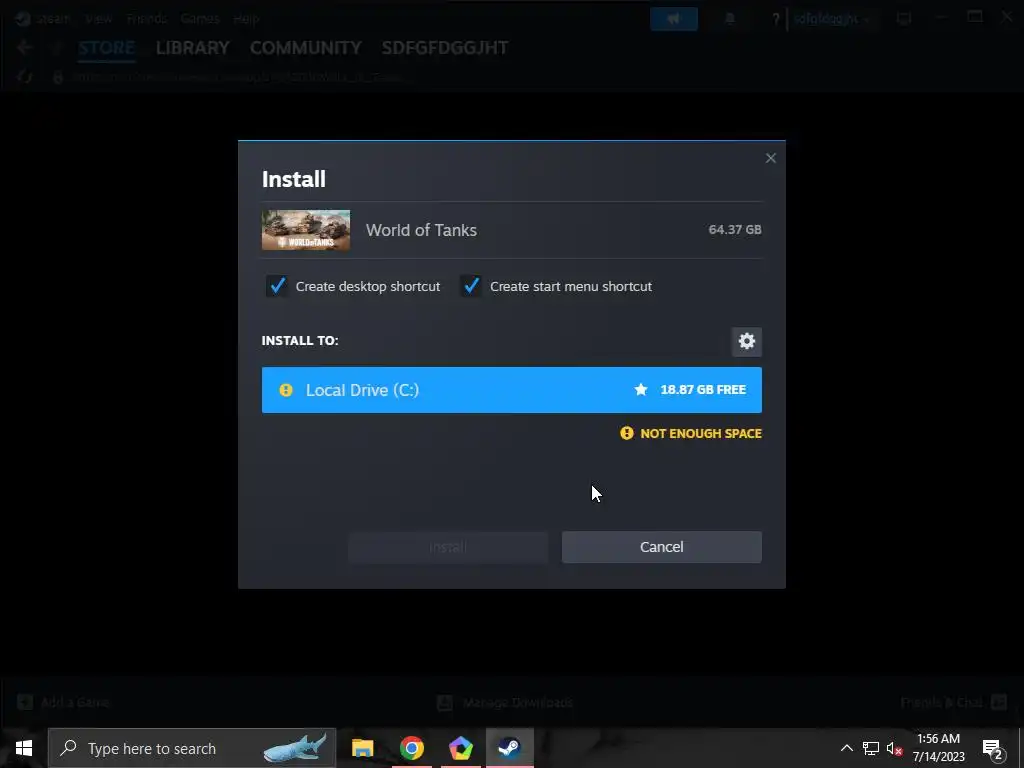
Task: Open the SDFGFDGGJHT profile tab
Action: point(445,48)
